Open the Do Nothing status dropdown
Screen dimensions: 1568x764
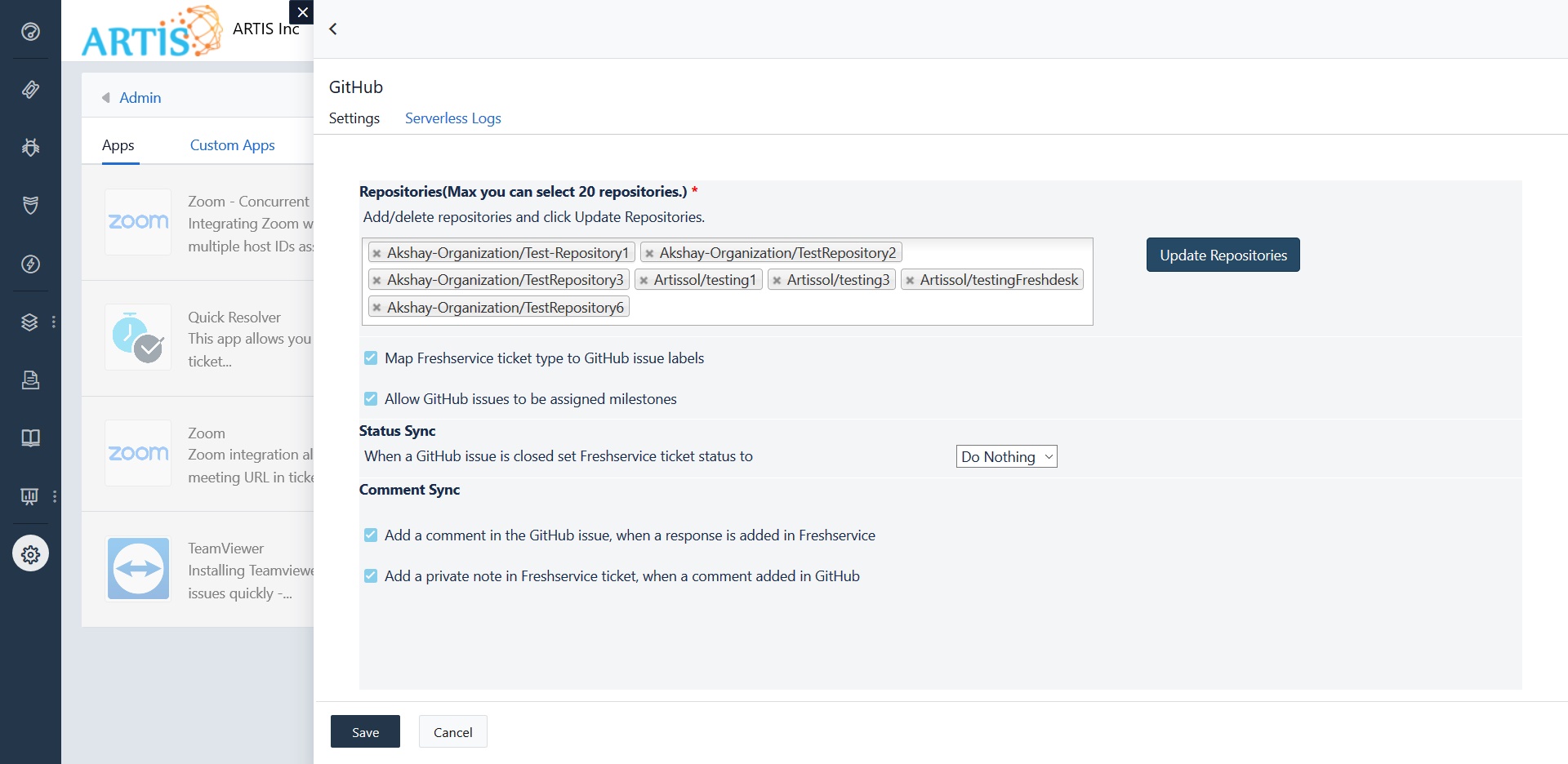pyautogui.click(x=1006, y=457)
